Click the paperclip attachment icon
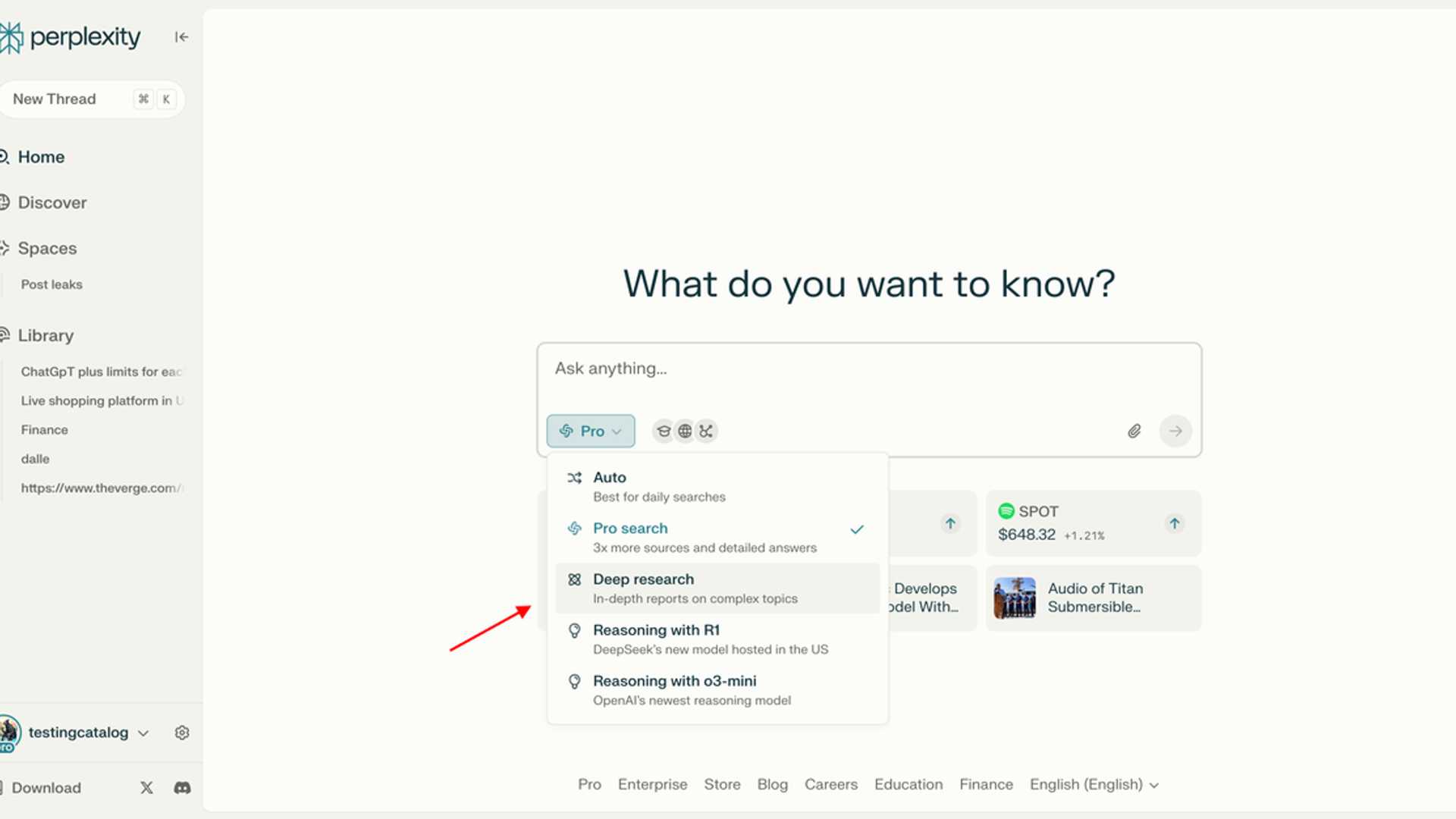The height and width of the screenshot is (819, 1456). [1134, 430]
